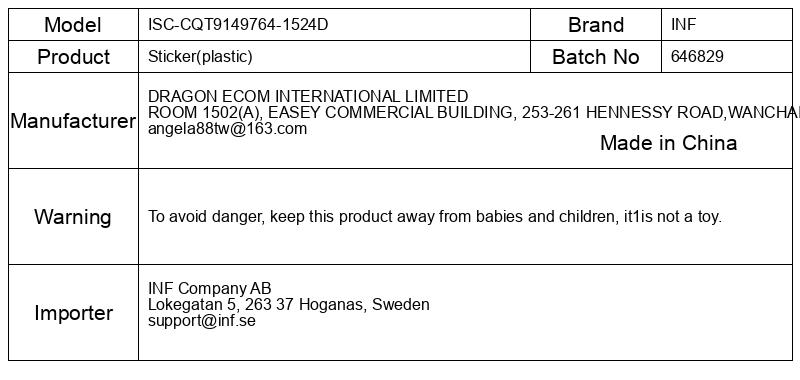The height and width of the screenshot is (380, 800).
Task: Click the Warning label cell
Action: (x=73, y=217)
